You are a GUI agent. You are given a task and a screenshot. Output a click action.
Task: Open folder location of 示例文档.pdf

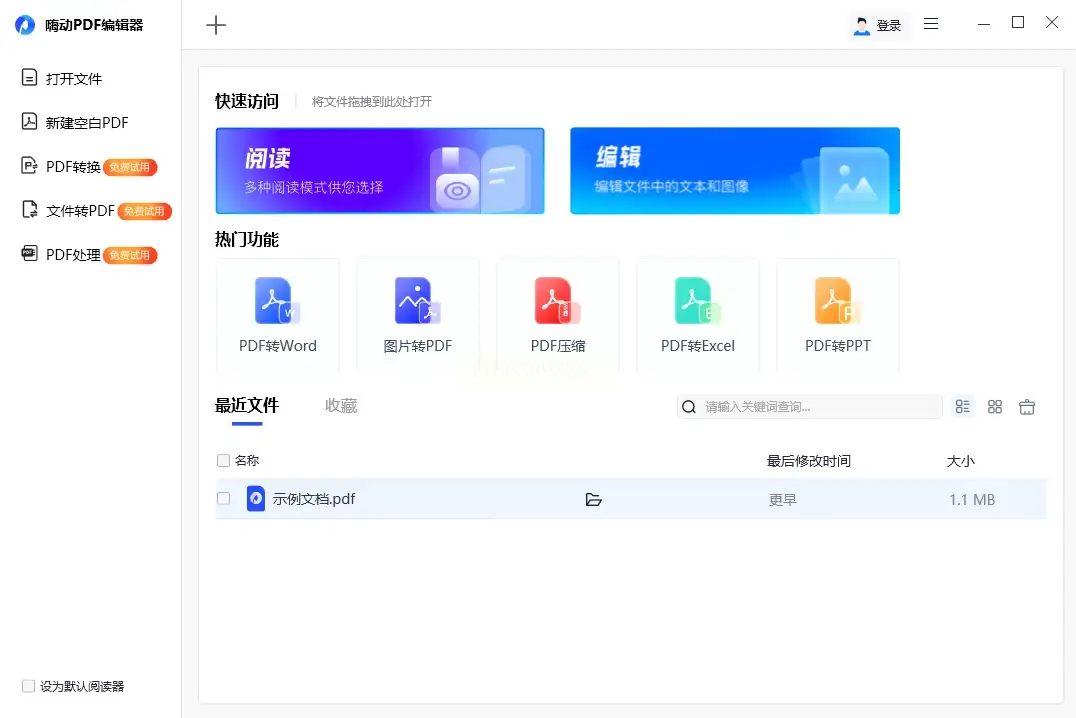(x=594, y=500)
